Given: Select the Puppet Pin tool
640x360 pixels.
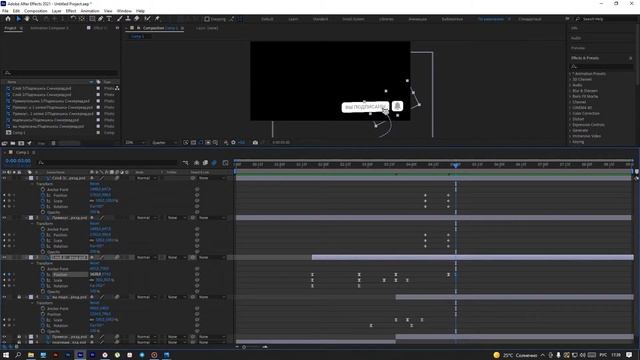Looking at the screenshot, I should click(x=157, y=19).
